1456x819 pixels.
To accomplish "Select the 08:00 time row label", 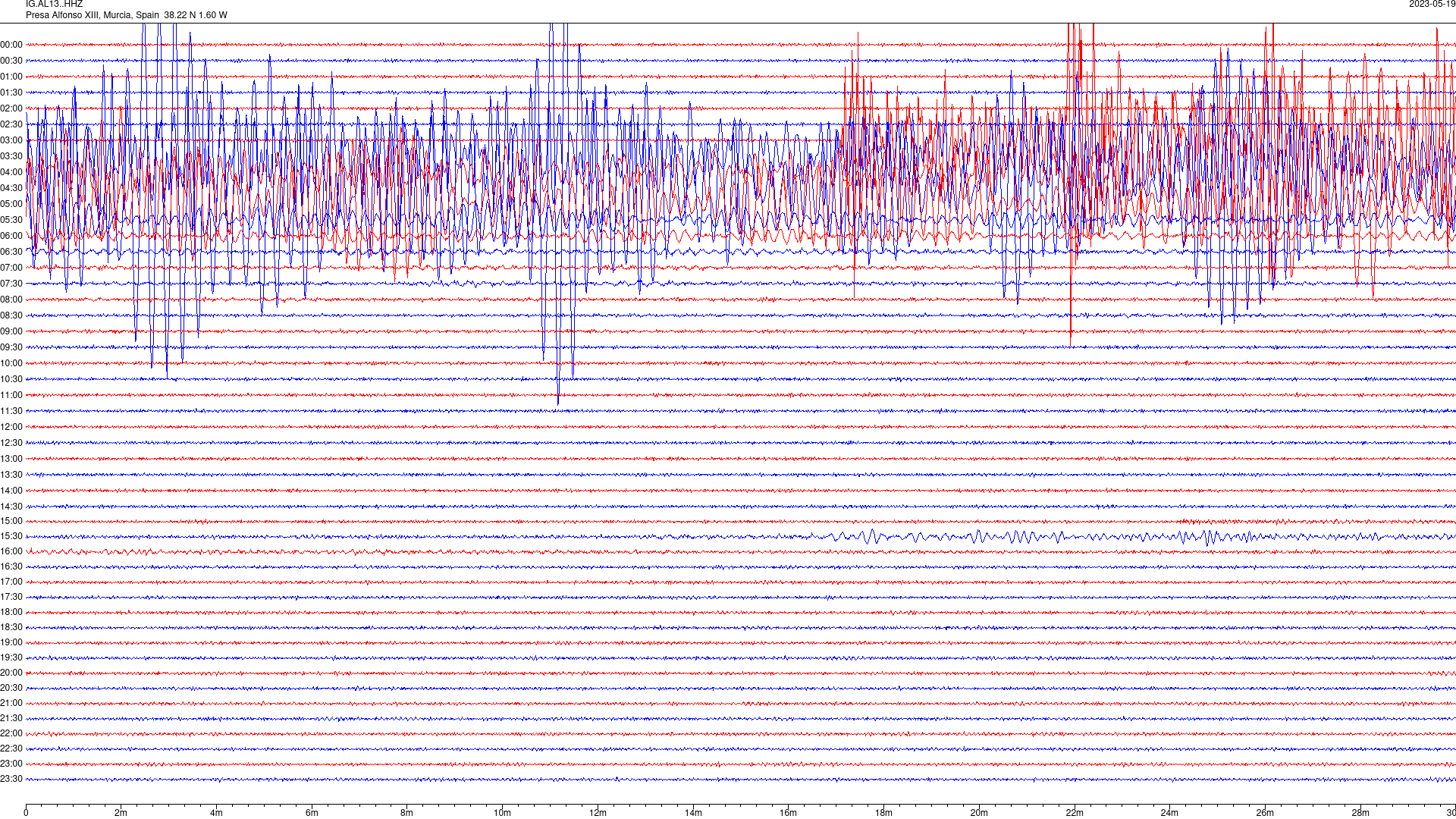I will point(11,300).
